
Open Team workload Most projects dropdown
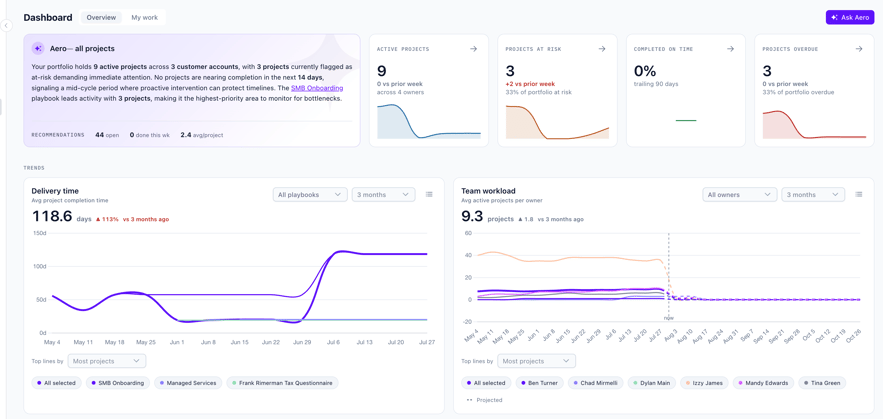(x=536, y=361)
